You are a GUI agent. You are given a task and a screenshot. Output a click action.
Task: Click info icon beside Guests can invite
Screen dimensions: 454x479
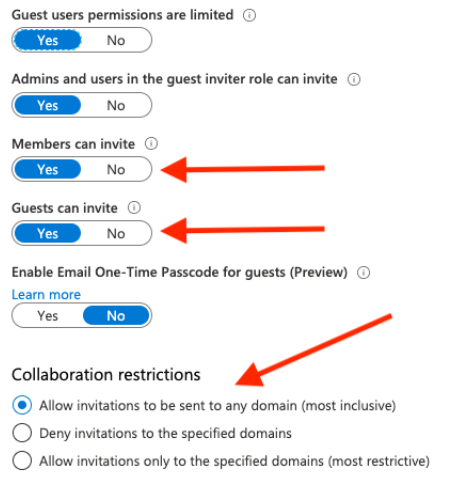tap(134, 208)
